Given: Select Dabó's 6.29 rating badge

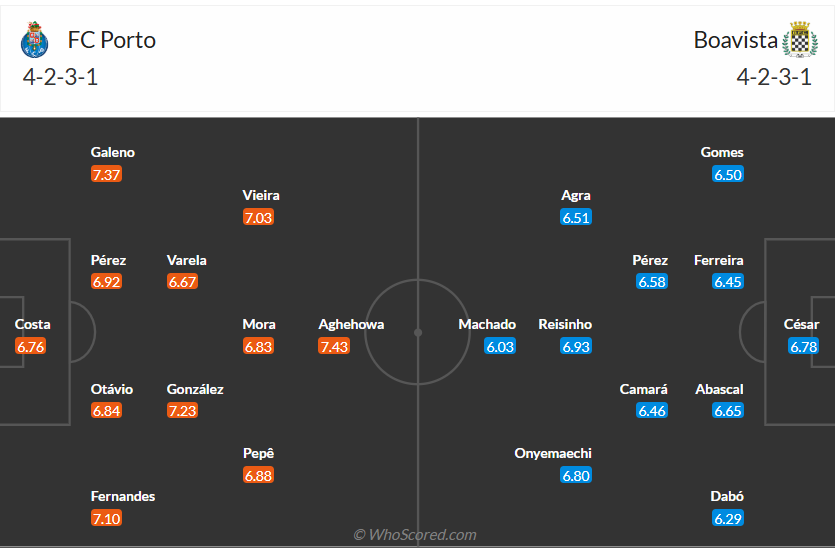Looking at the screenshot, I should (x=728, y=518).
